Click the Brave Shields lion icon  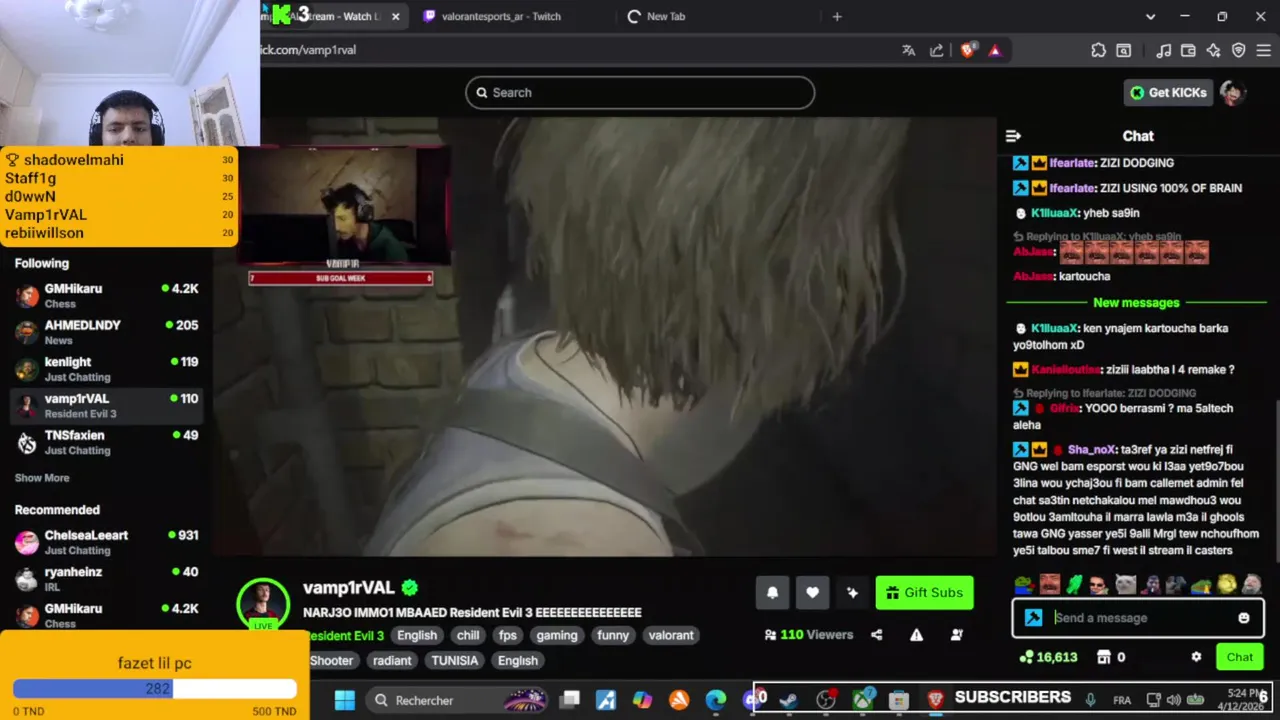point(967,50)
